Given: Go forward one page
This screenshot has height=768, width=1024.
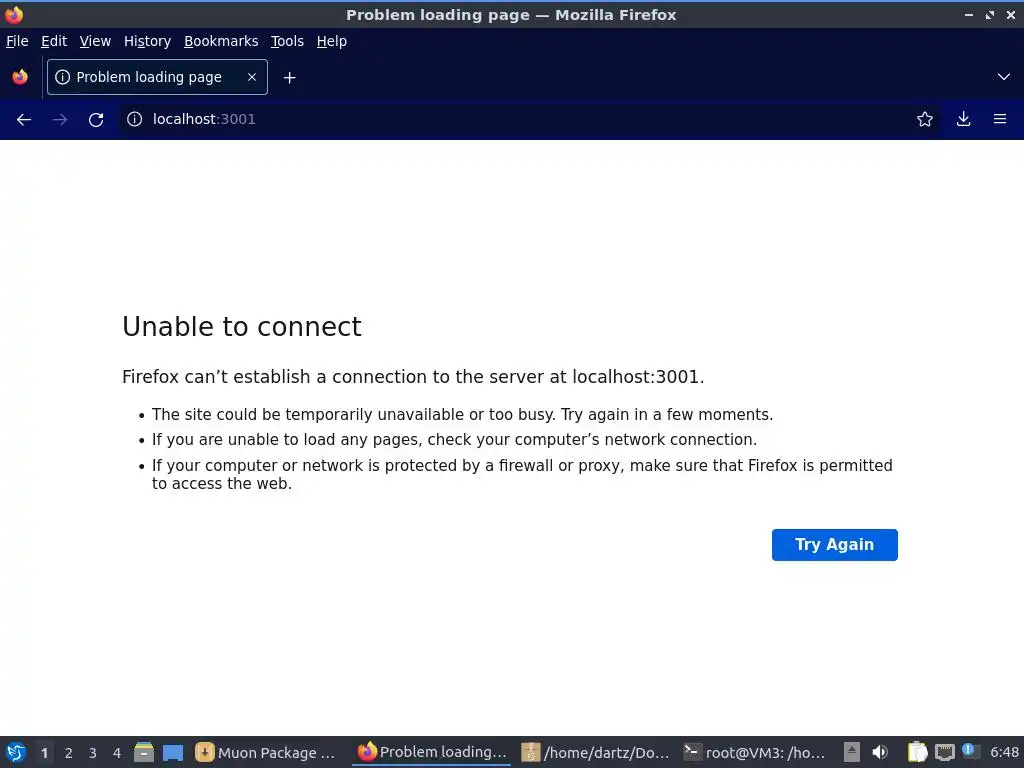Looking at the screenshot, I should [x=59, y=120].
